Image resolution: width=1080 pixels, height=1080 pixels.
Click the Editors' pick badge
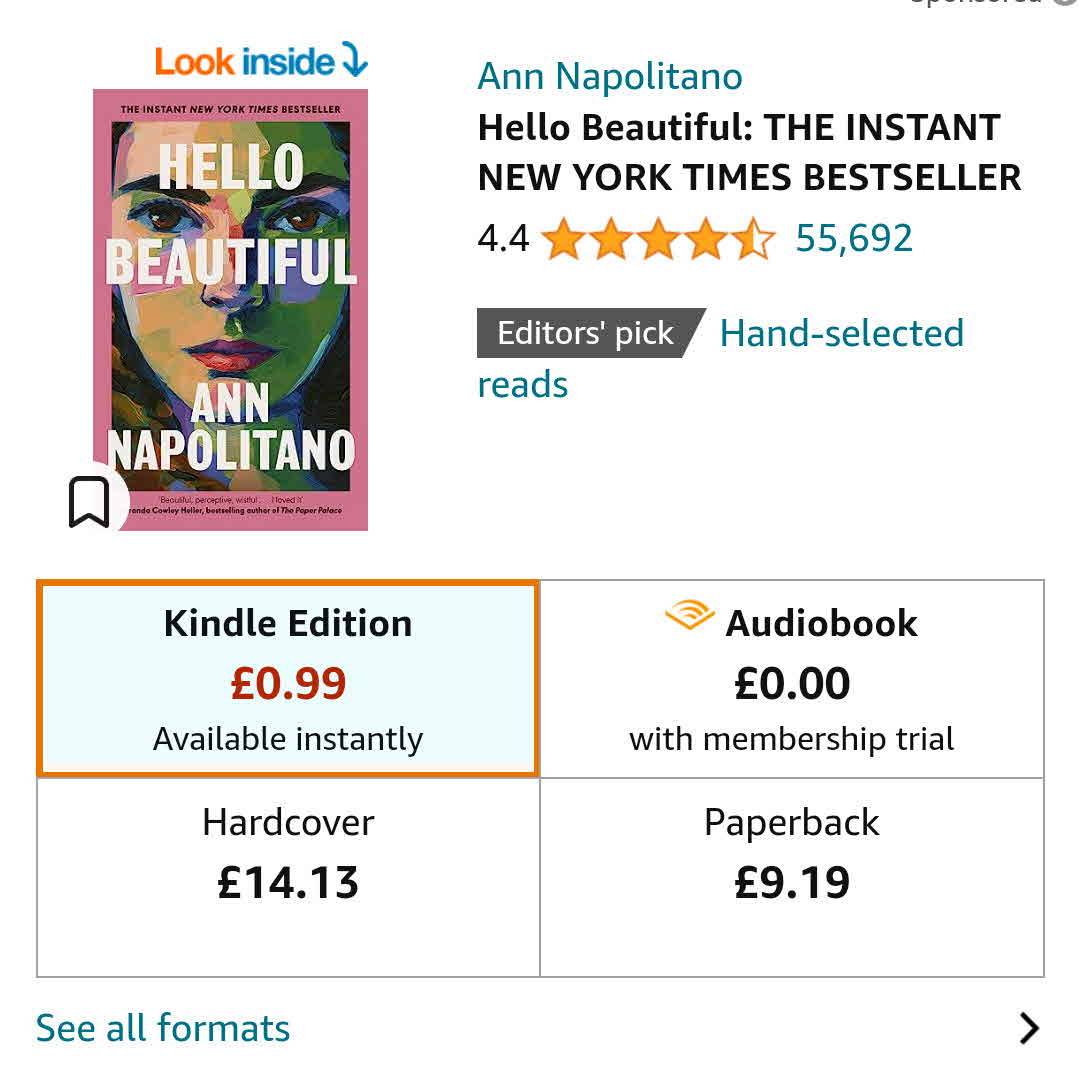586,333
